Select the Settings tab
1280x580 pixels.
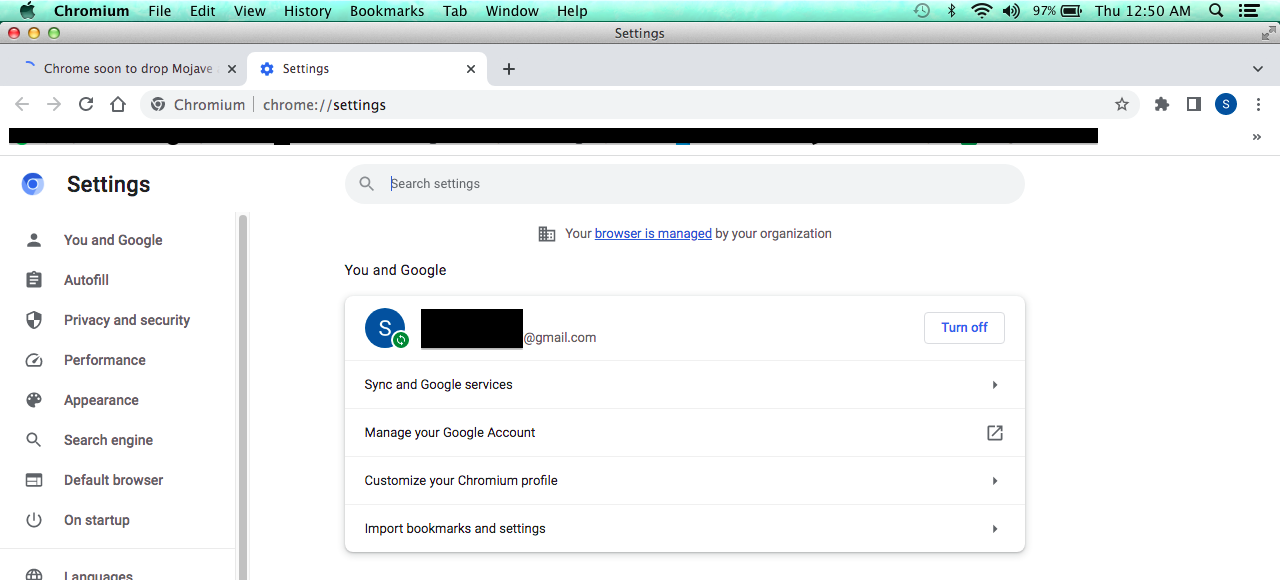tap(366, 69)
